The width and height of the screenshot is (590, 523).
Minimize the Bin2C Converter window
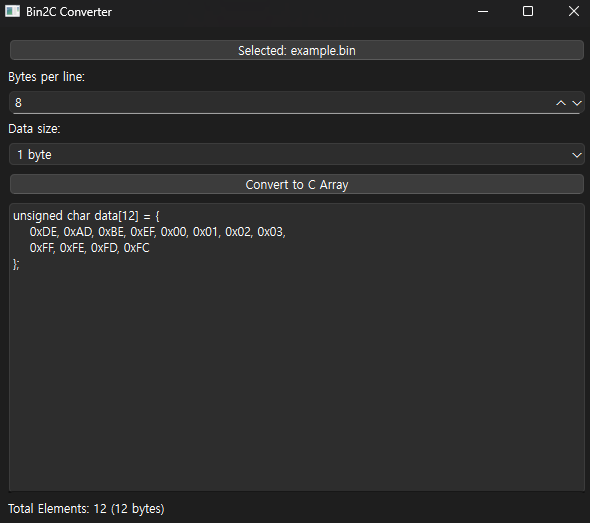[483, 11]
